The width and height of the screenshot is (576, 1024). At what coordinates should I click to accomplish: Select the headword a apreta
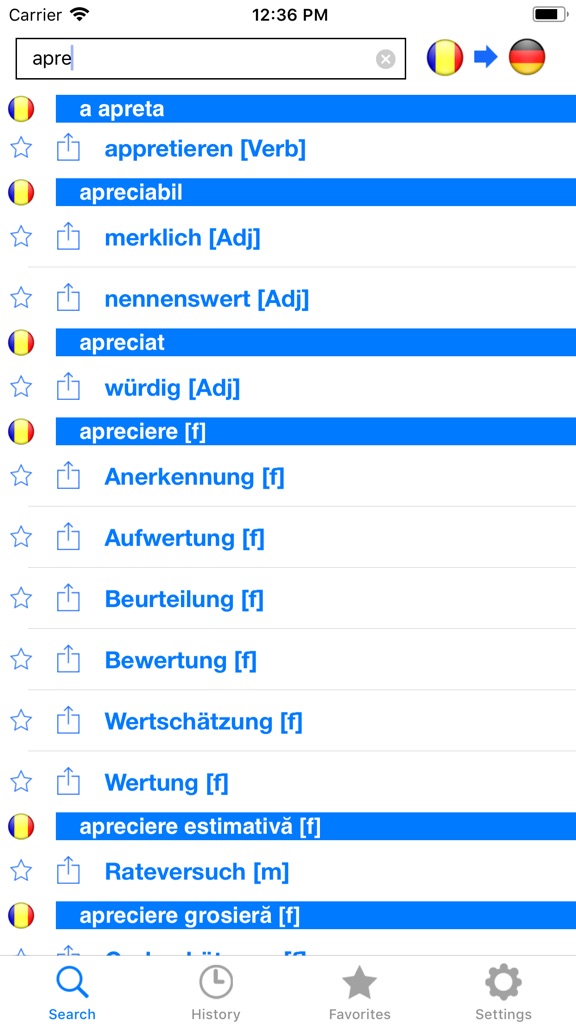(x=121, y=109)
